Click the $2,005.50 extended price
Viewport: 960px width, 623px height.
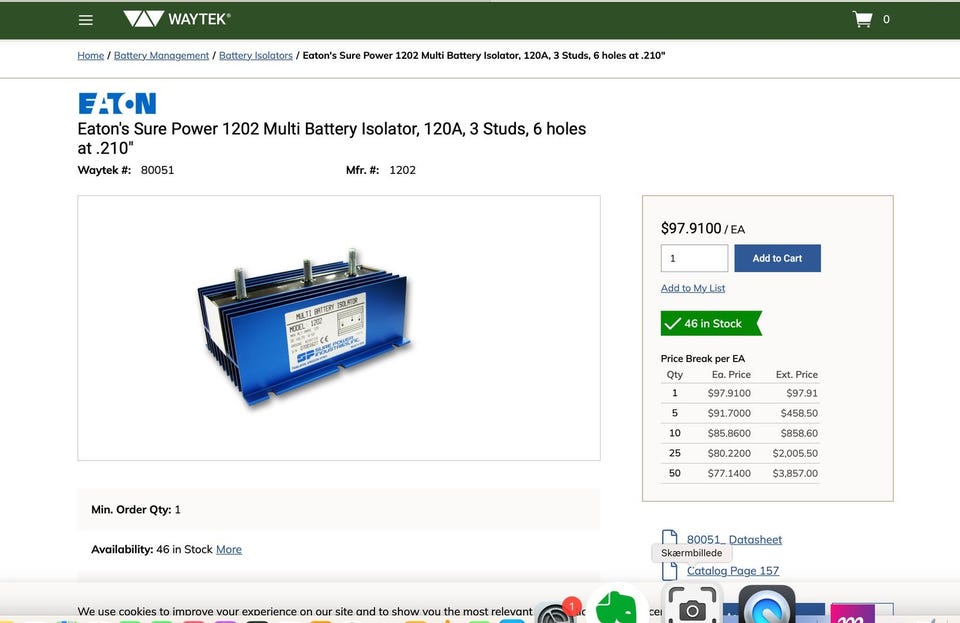(x=795, y=453)
